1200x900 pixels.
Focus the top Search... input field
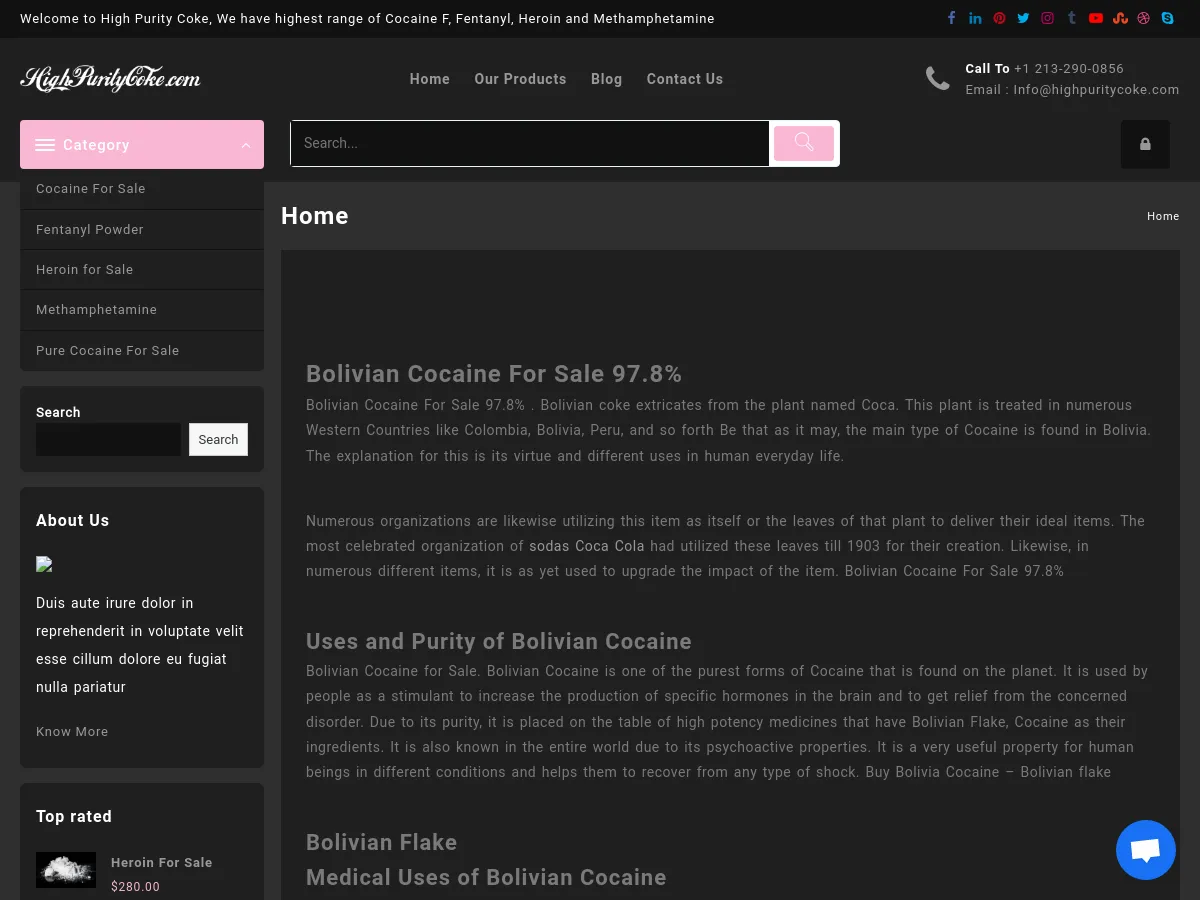pyautogui.click(x=529, y=143)
